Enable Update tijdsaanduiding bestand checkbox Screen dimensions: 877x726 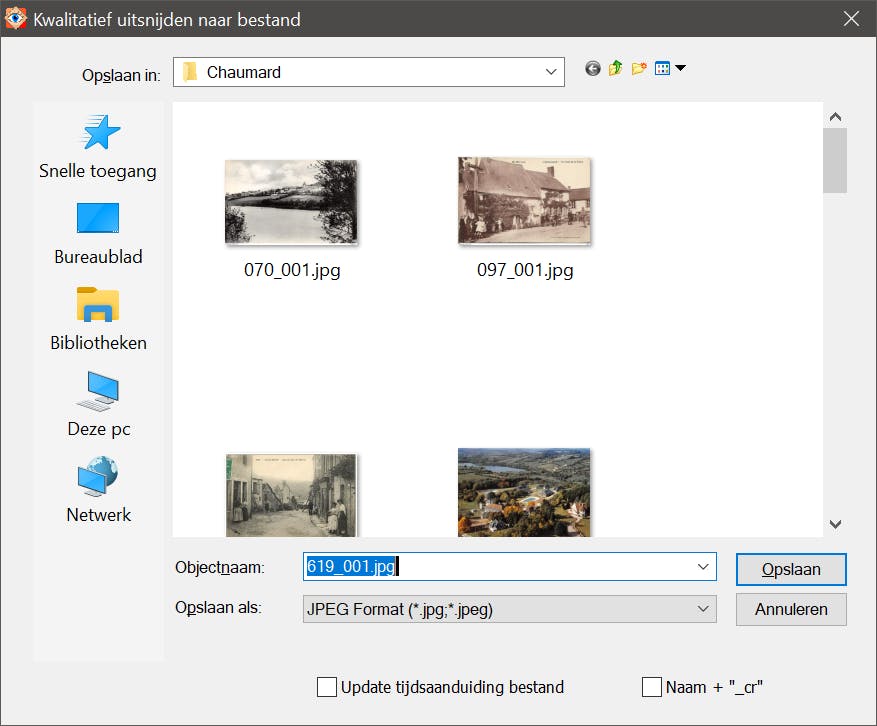327,687
